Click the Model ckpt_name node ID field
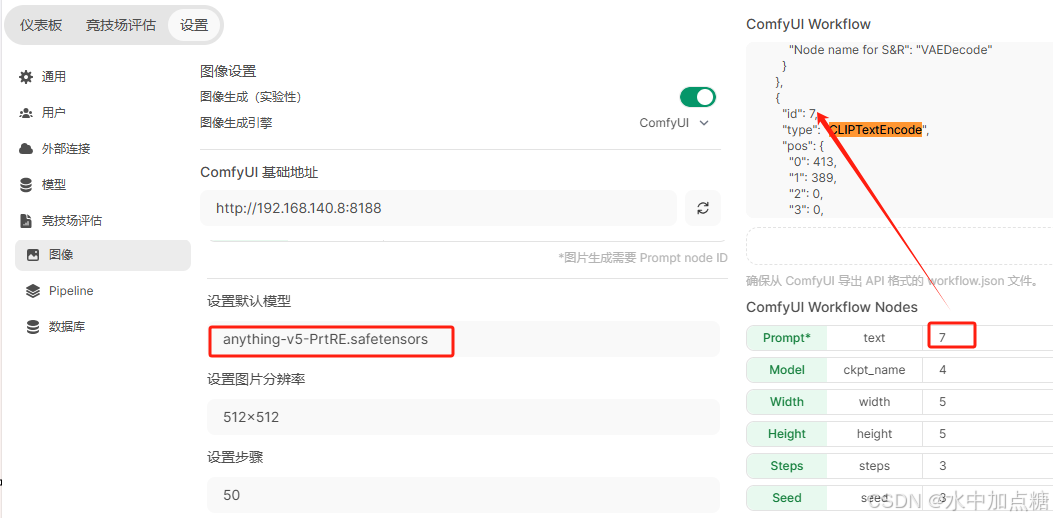Viewport: 1053px width, 518px height. (x=987, y=370)
